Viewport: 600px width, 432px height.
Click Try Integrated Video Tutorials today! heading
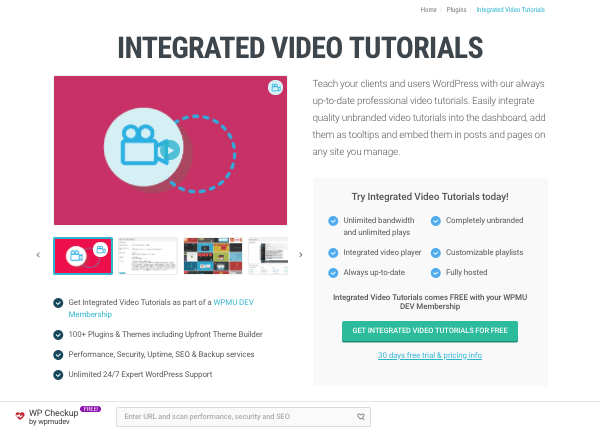point(430,197)
